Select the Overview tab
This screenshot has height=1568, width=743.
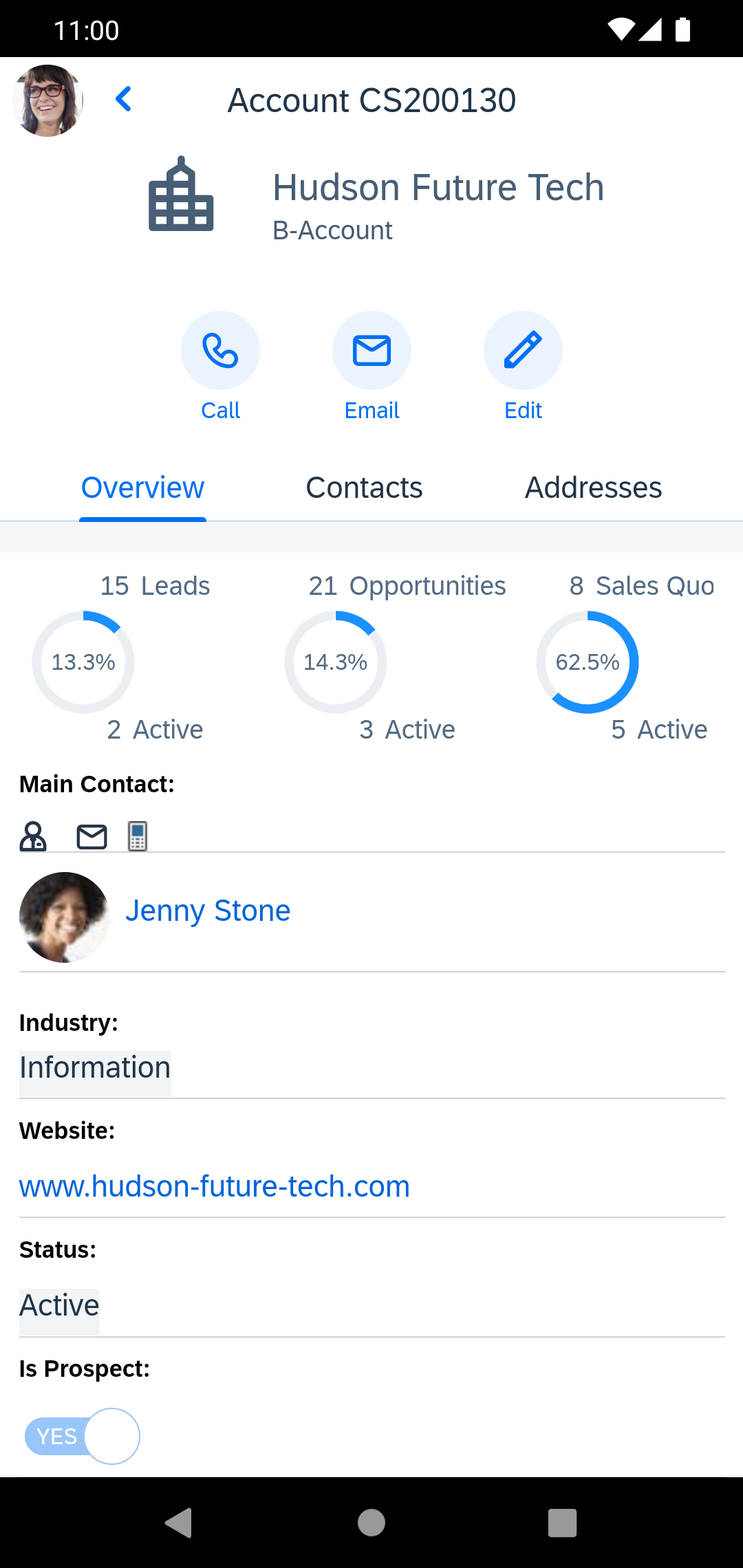pos(142,488)
